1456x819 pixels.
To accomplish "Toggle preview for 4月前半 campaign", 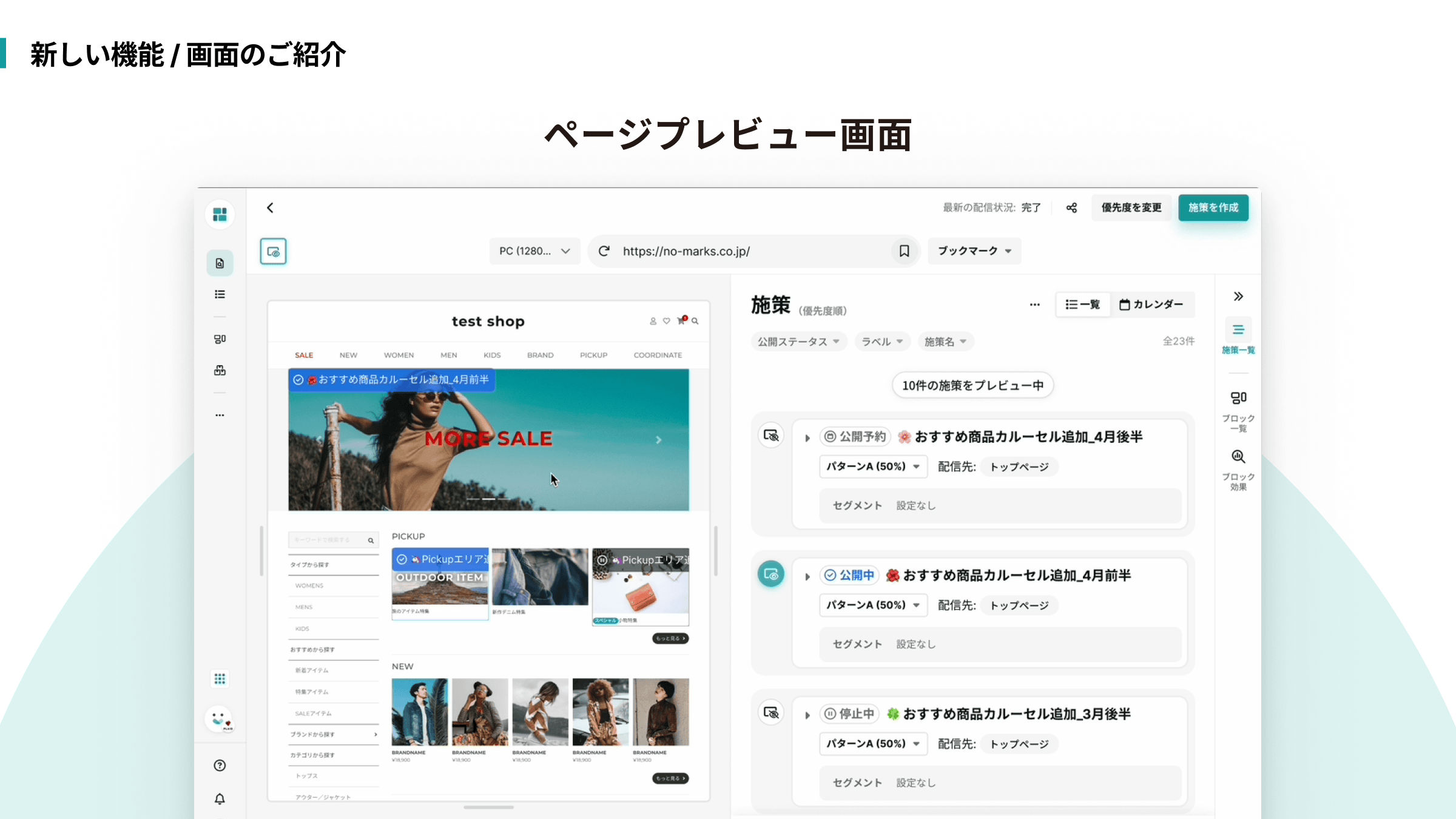I will [x=771, y=574].
